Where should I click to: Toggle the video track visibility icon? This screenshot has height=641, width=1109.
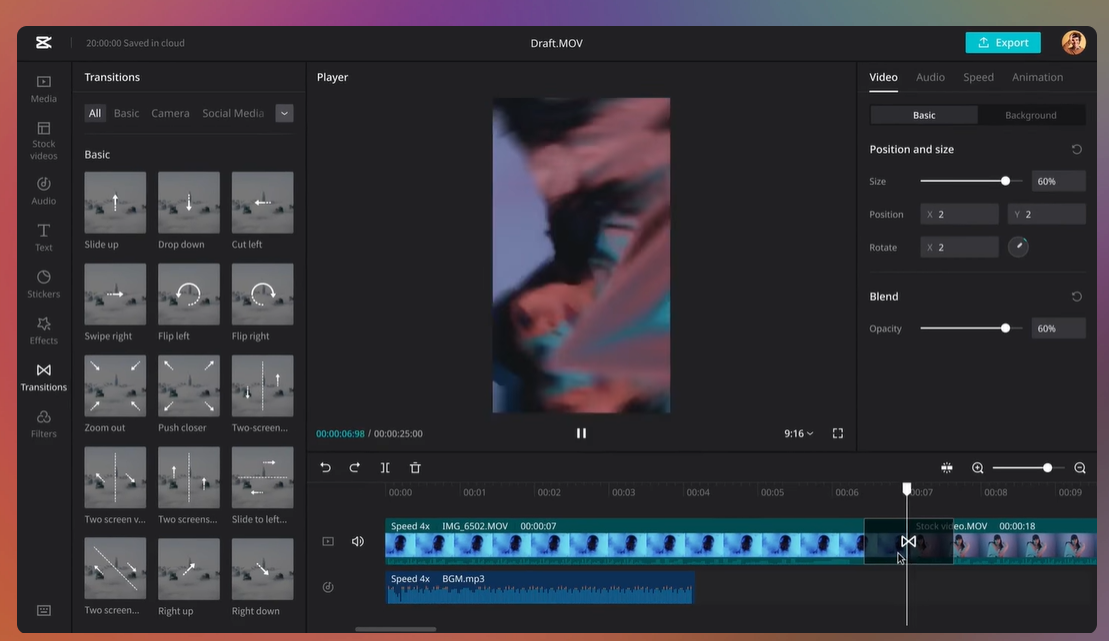coord(328,541)
